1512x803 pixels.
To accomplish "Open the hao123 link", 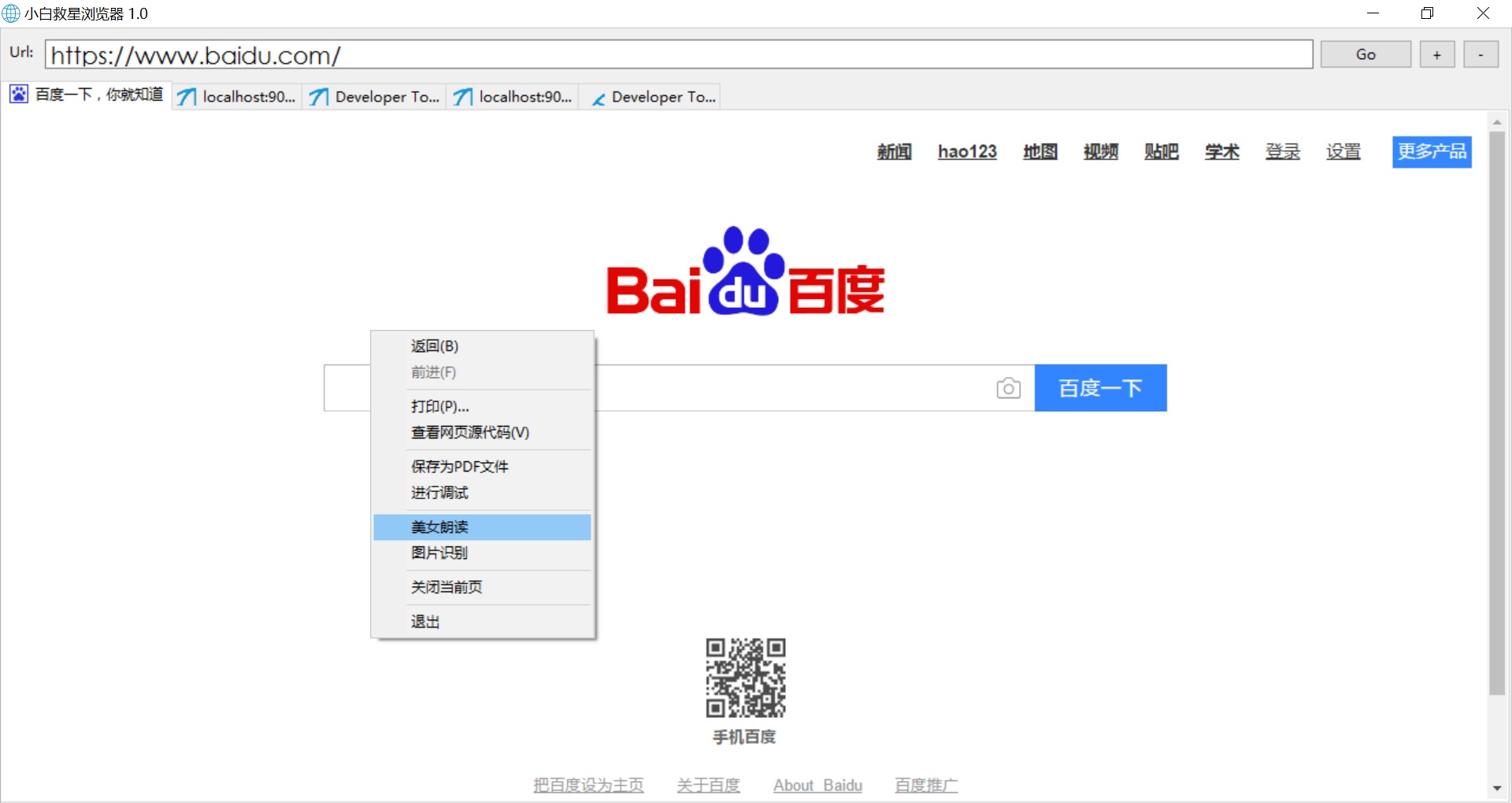I will 967,151.
